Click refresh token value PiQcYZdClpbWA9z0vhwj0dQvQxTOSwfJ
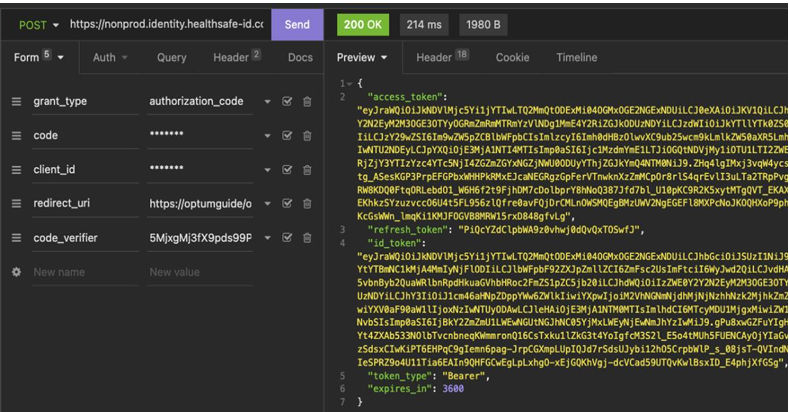Image resolution: width=789 pixels, height=412 pixels. tap(548, 230)
